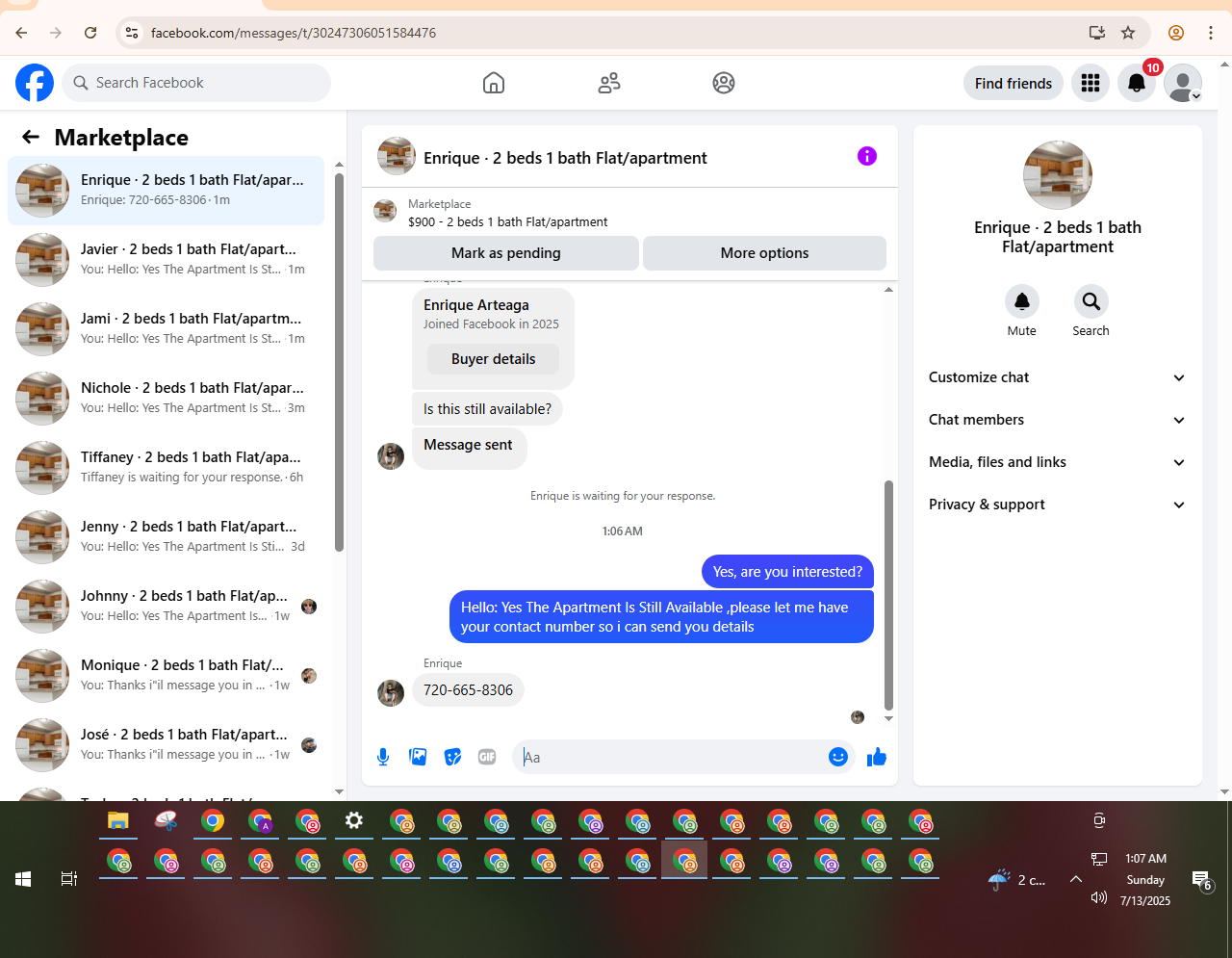1232x958 pixels.
Task: Click the 'Is this still available?' message
Action: point(487,409)
